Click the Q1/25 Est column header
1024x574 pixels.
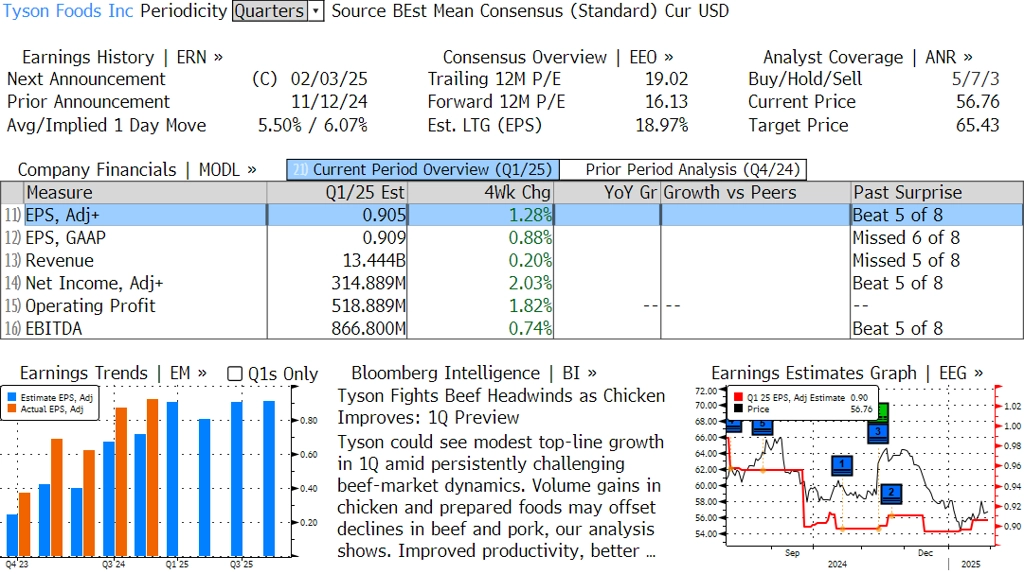point(337,193)
